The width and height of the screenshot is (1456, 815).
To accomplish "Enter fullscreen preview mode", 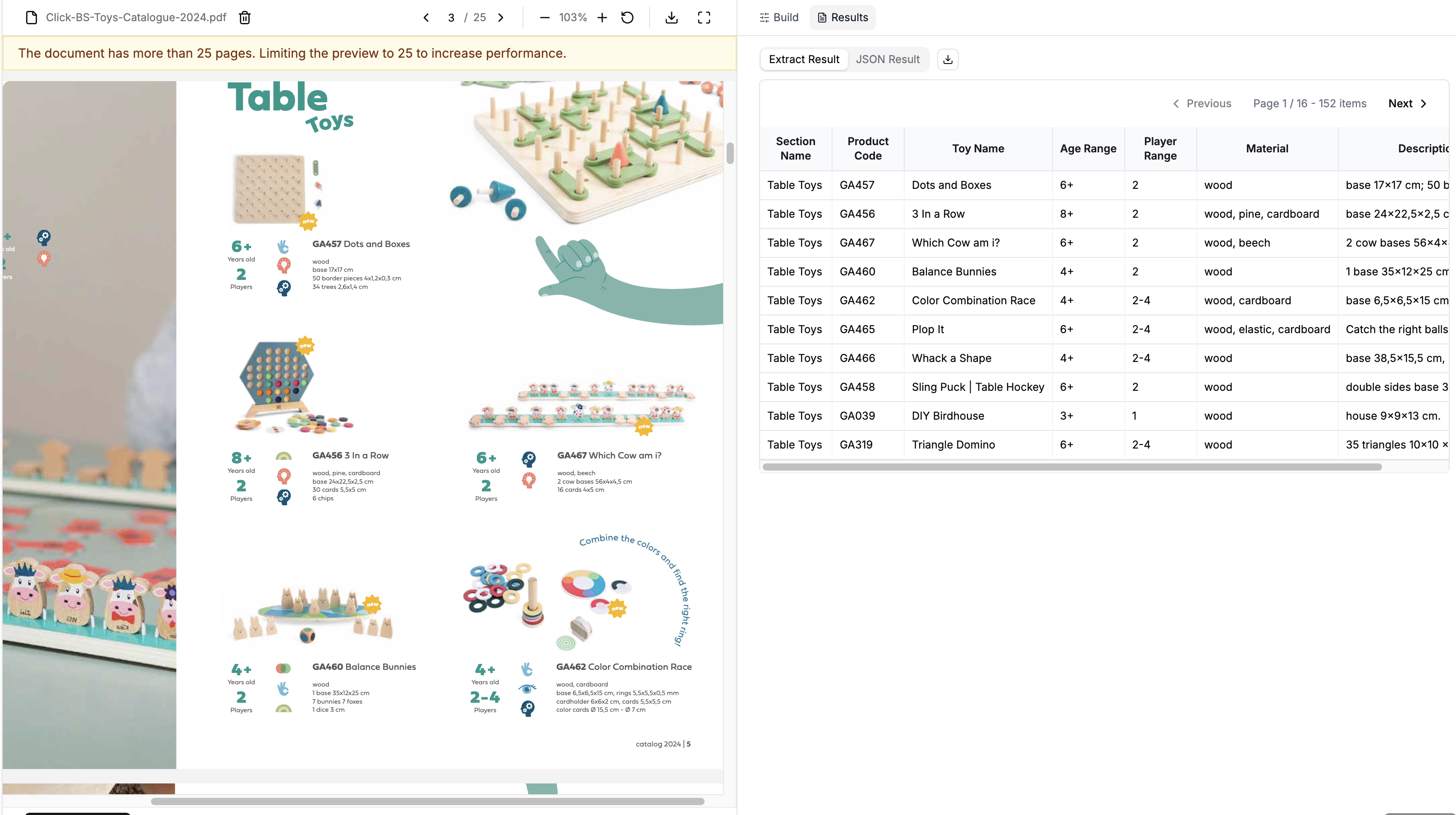I will click(x=704, y=18).
